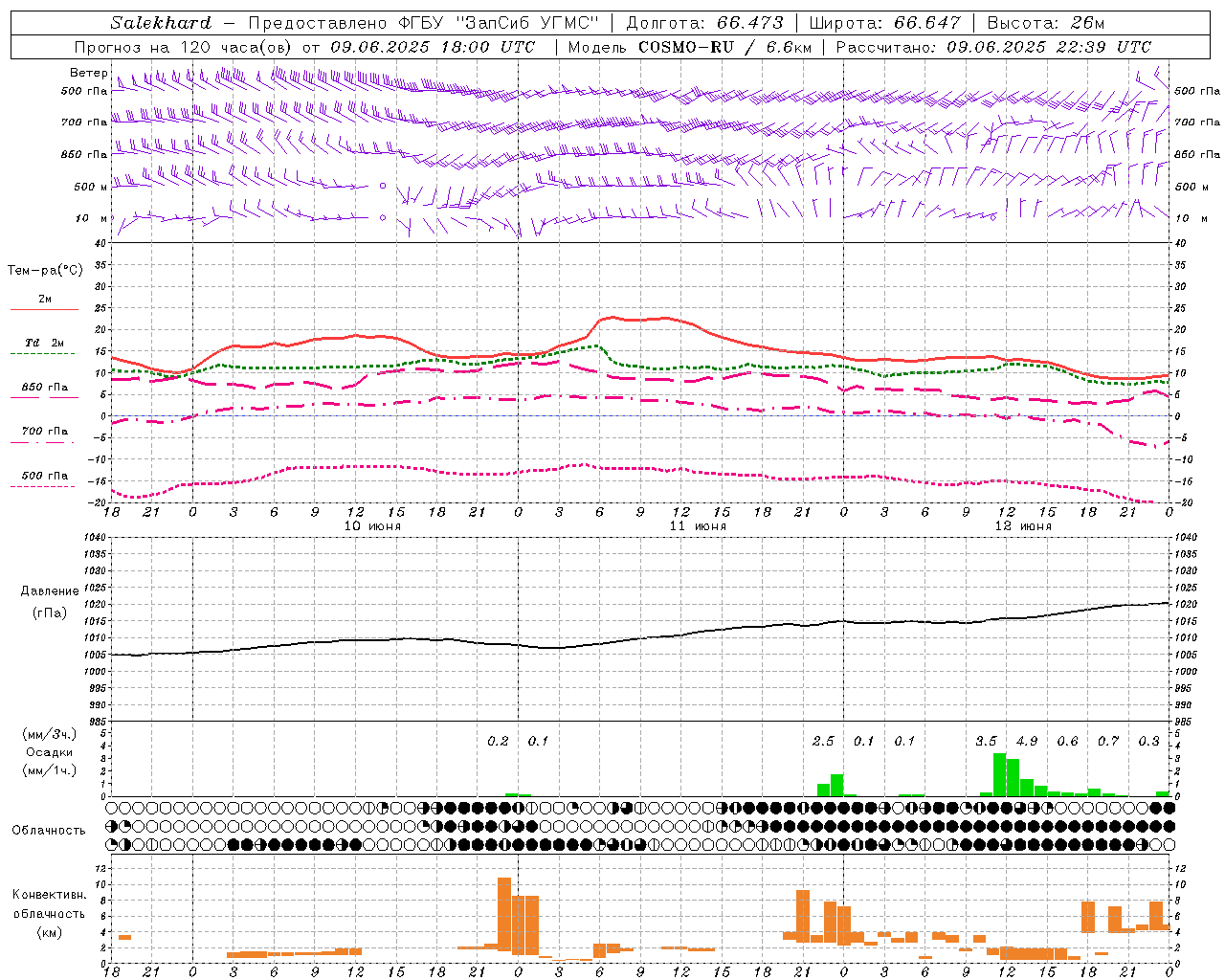This screenshot has width=1225, height=980.
Task: Click the (км) unit label
Action: click(49, 931)
